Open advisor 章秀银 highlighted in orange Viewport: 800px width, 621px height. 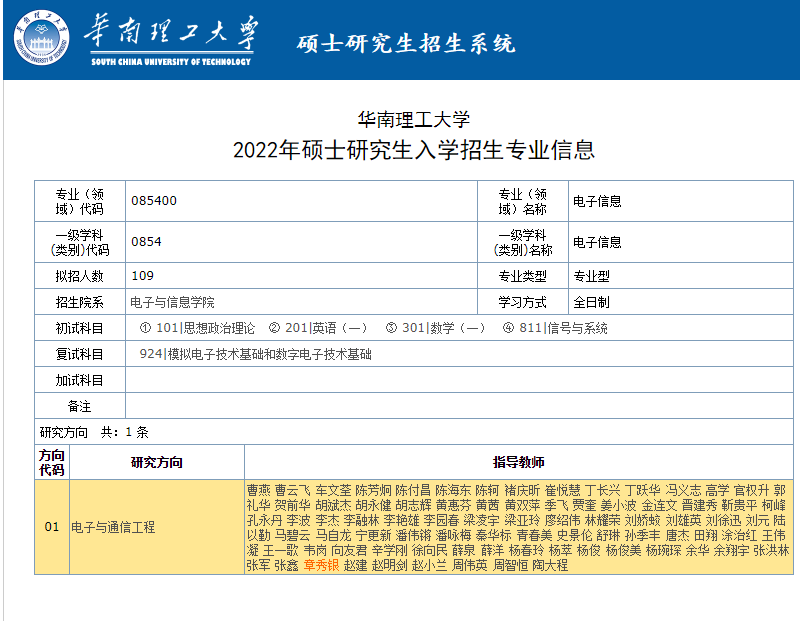[321, 565]
